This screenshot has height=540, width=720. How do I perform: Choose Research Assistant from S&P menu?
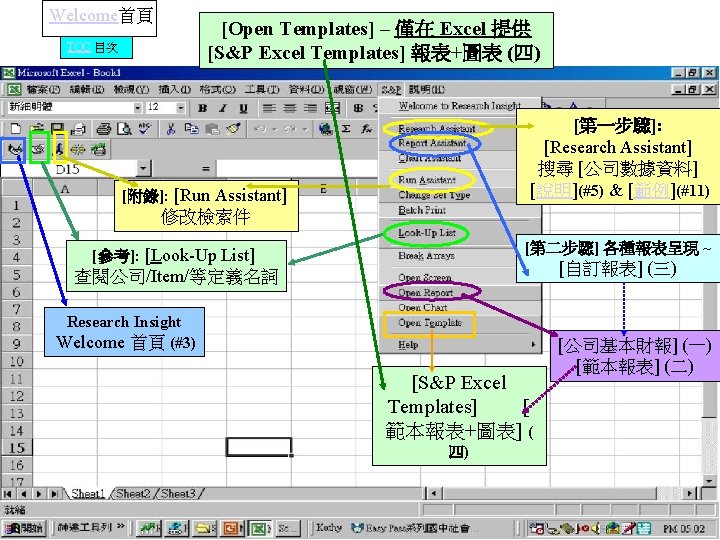436,128
